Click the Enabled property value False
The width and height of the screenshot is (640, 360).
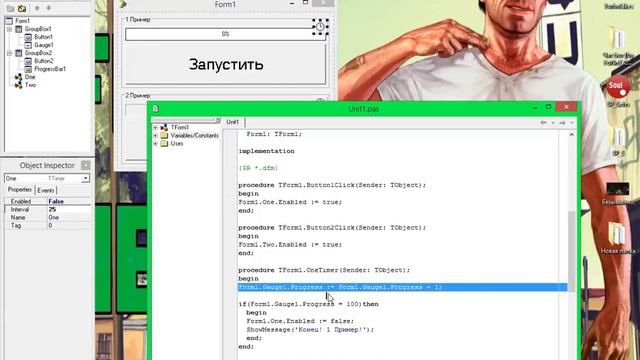[69, 201]
